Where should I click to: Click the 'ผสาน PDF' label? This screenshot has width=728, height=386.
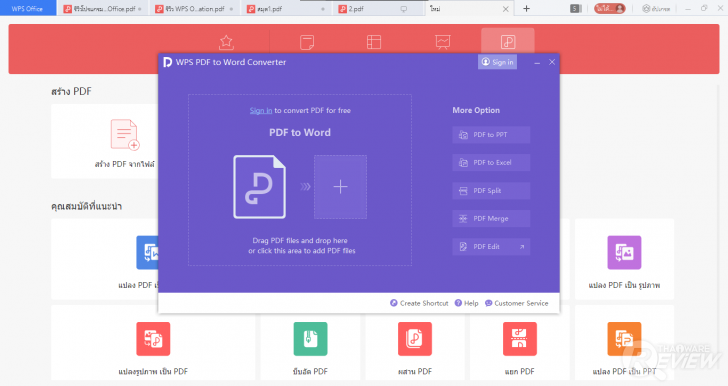(x=415, y=372)
